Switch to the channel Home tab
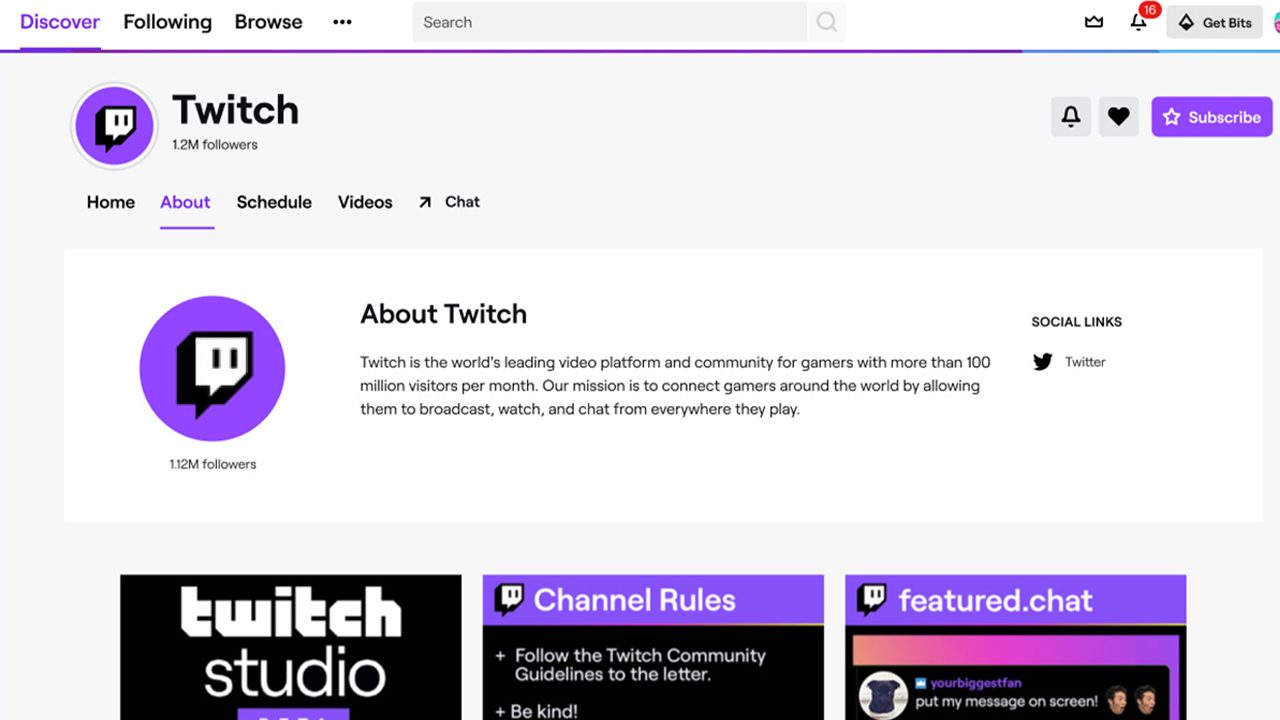 pyautogui.click(x=110, y=202)
